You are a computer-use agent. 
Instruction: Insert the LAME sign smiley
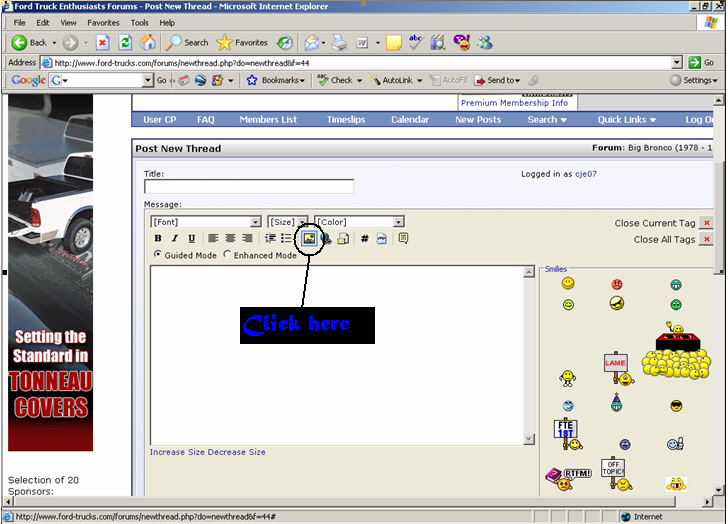tap(619, 369)
